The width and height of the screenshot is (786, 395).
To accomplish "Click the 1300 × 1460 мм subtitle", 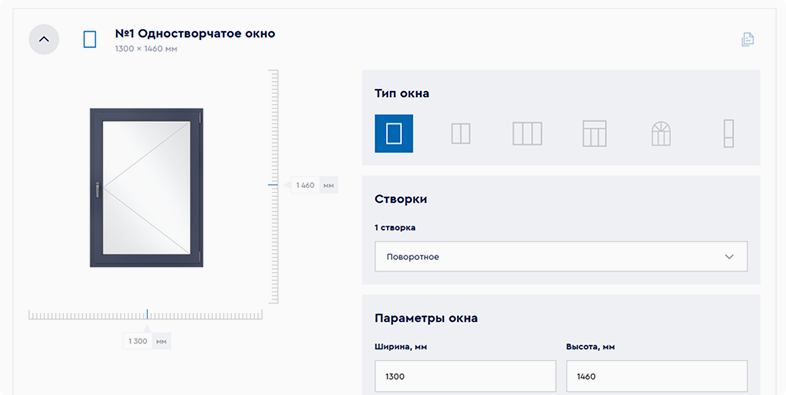I will coord(146,49).
